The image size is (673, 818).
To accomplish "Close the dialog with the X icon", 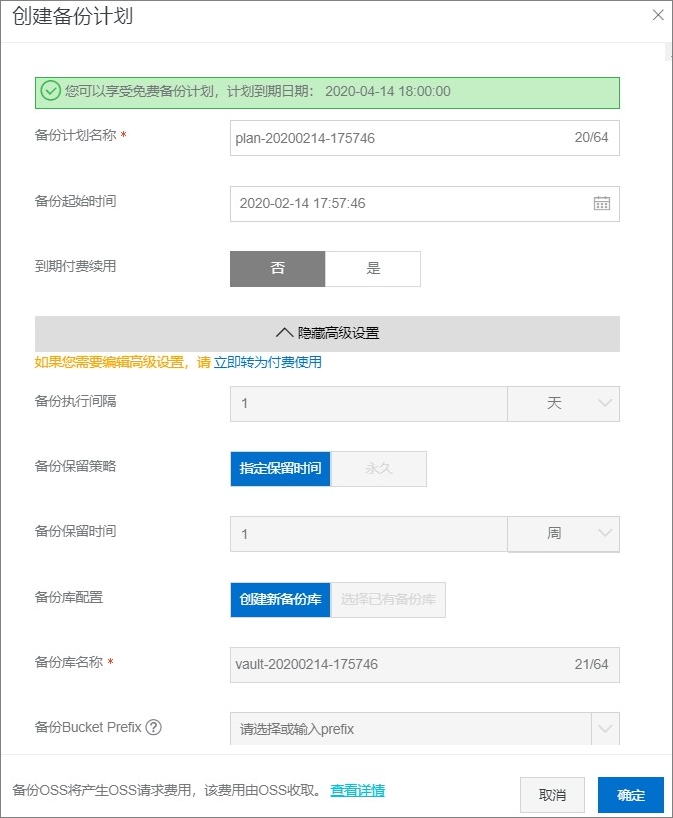I will click(x=658, y=15).
